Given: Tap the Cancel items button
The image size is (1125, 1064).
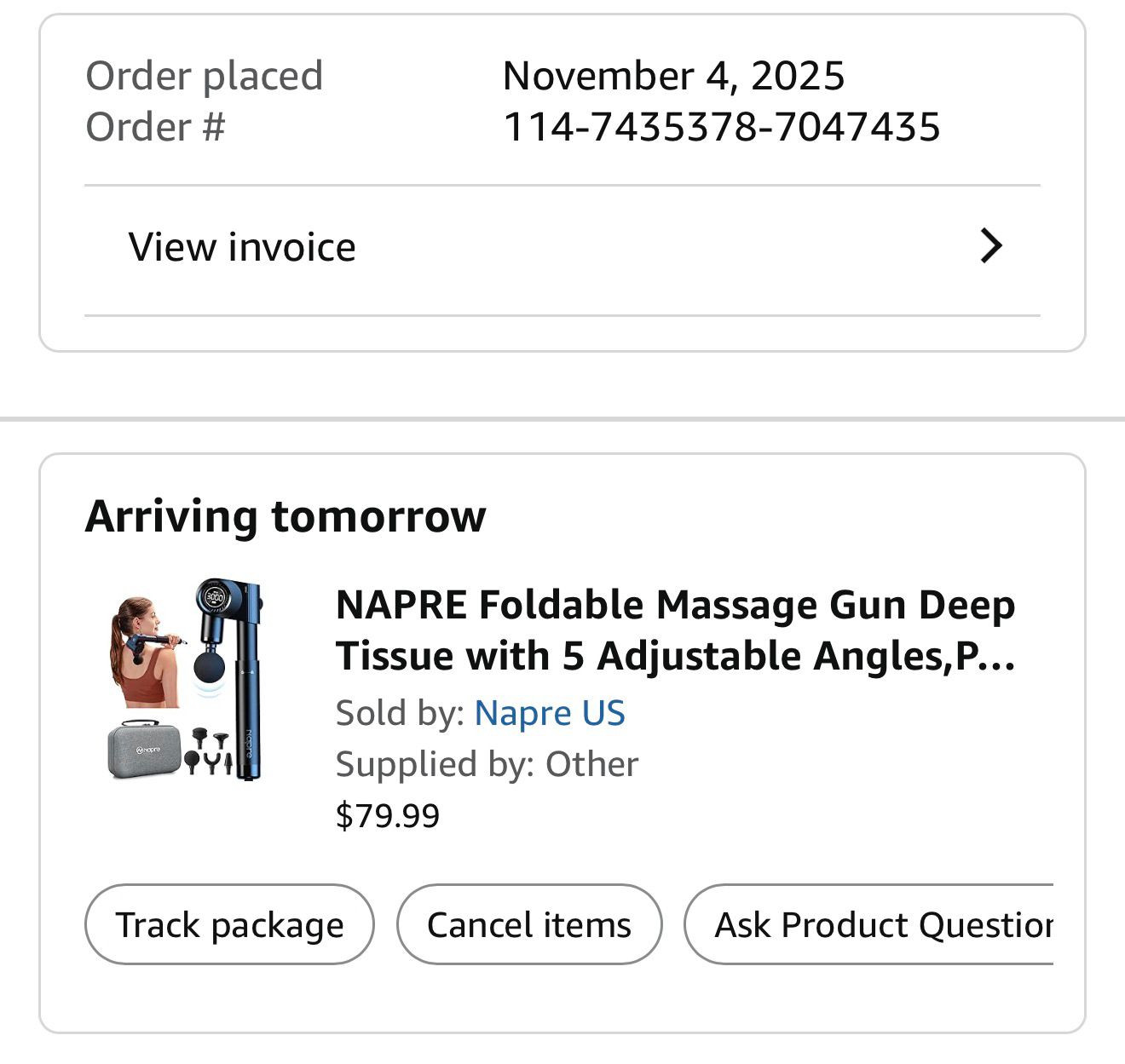Looking at the screenshot, I should pos(529,924).
